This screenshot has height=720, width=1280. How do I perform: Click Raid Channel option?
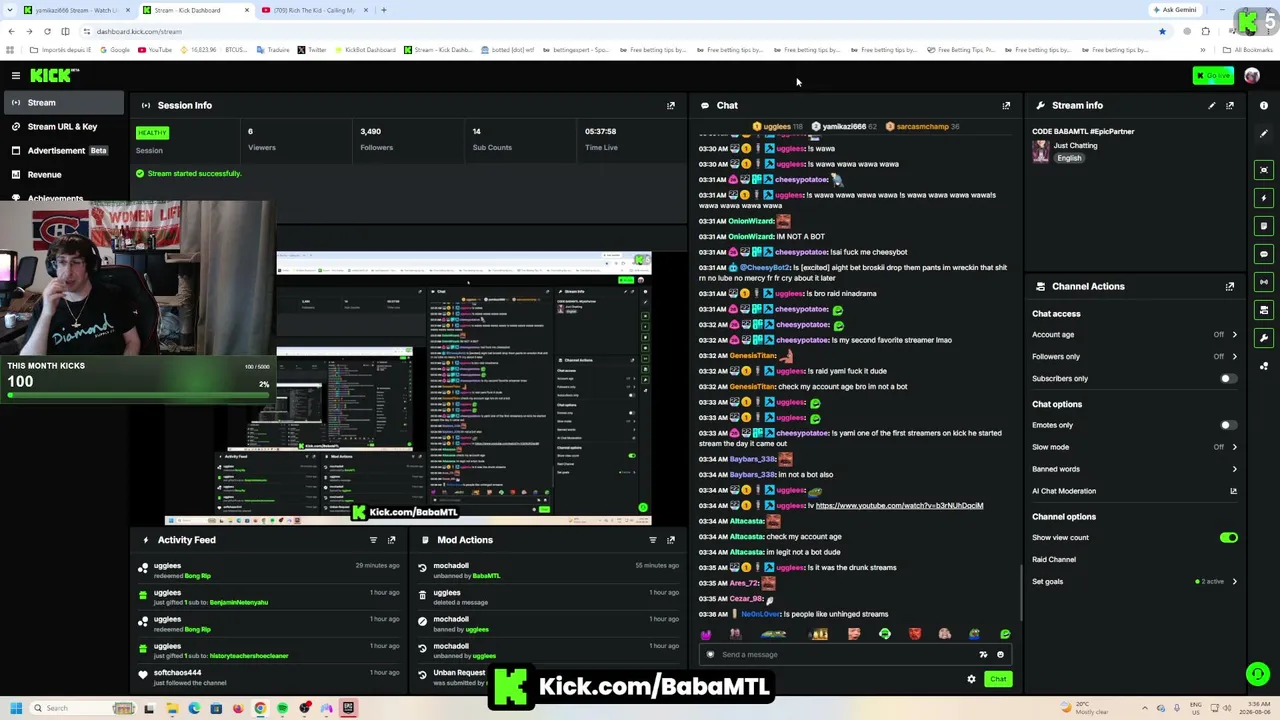coord(1054,560)
